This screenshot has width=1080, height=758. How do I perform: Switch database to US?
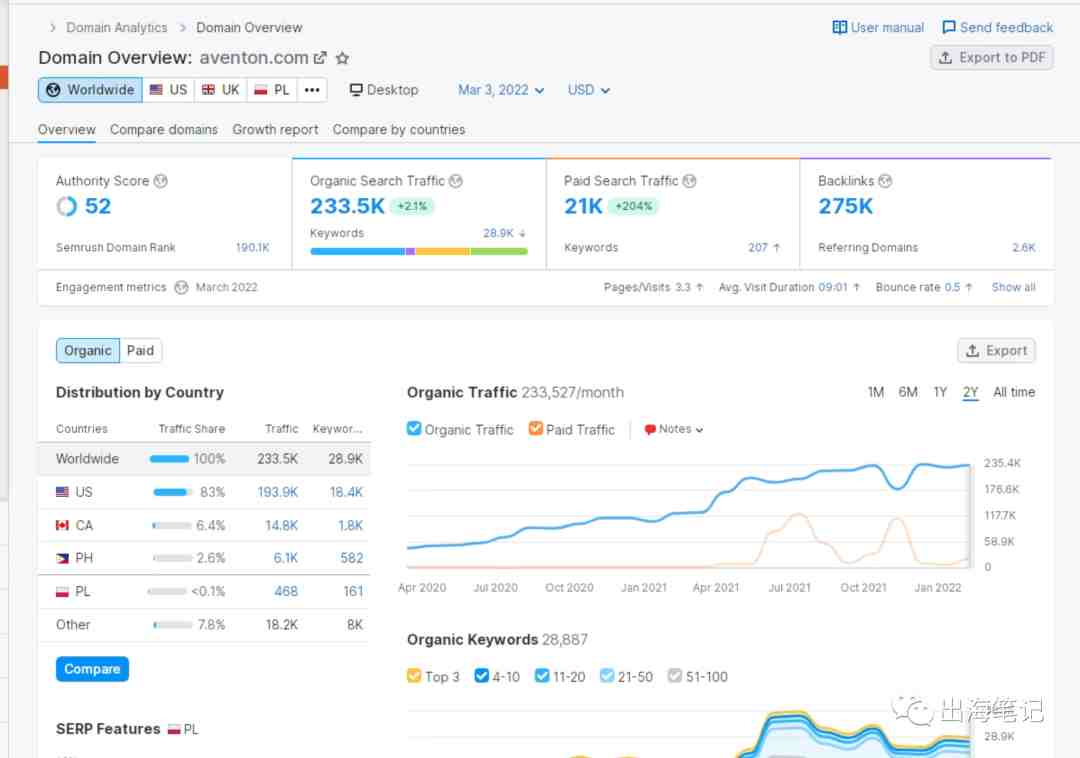[x=169, y=90]
